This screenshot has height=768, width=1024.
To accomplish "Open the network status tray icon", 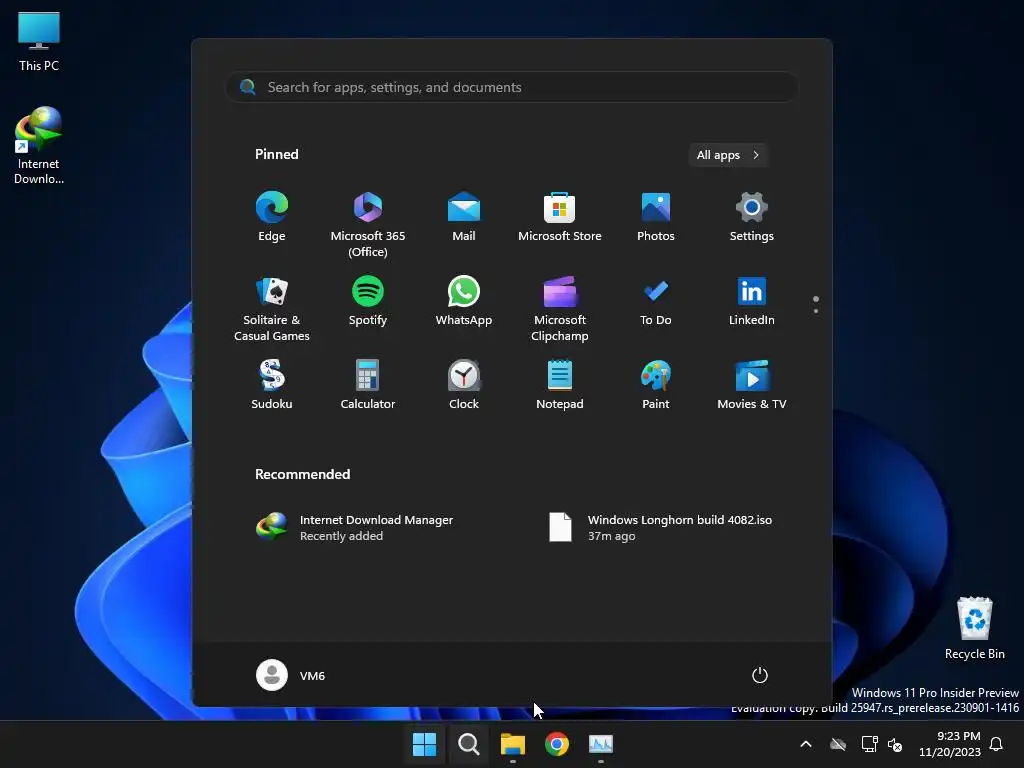I will pyautogui.click(x=869, y=744).
